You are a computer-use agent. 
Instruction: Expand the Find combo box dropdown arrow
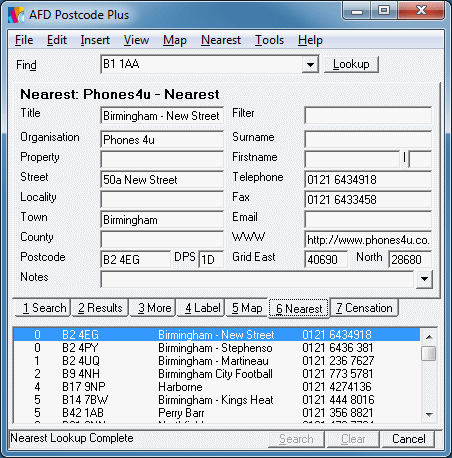310,64
